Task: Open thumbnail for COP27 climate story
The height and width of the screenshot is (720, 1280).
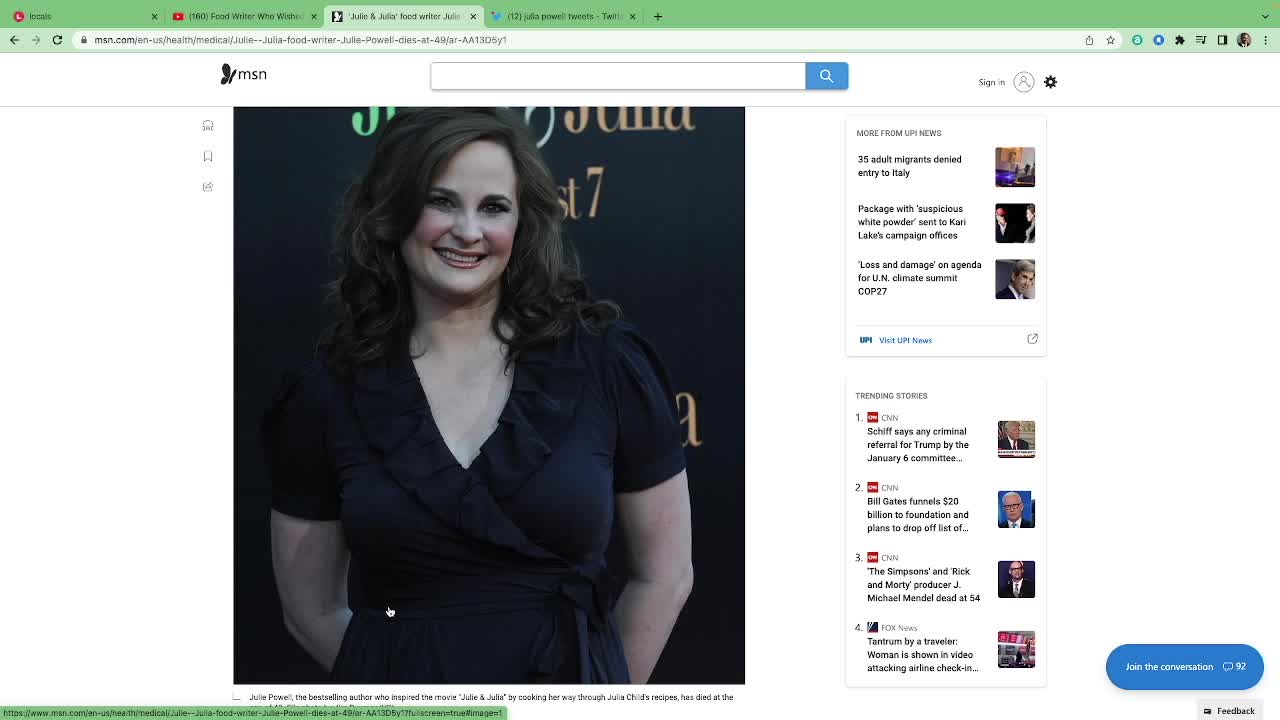Action: pyautogui.click(x=1015, y=279)
